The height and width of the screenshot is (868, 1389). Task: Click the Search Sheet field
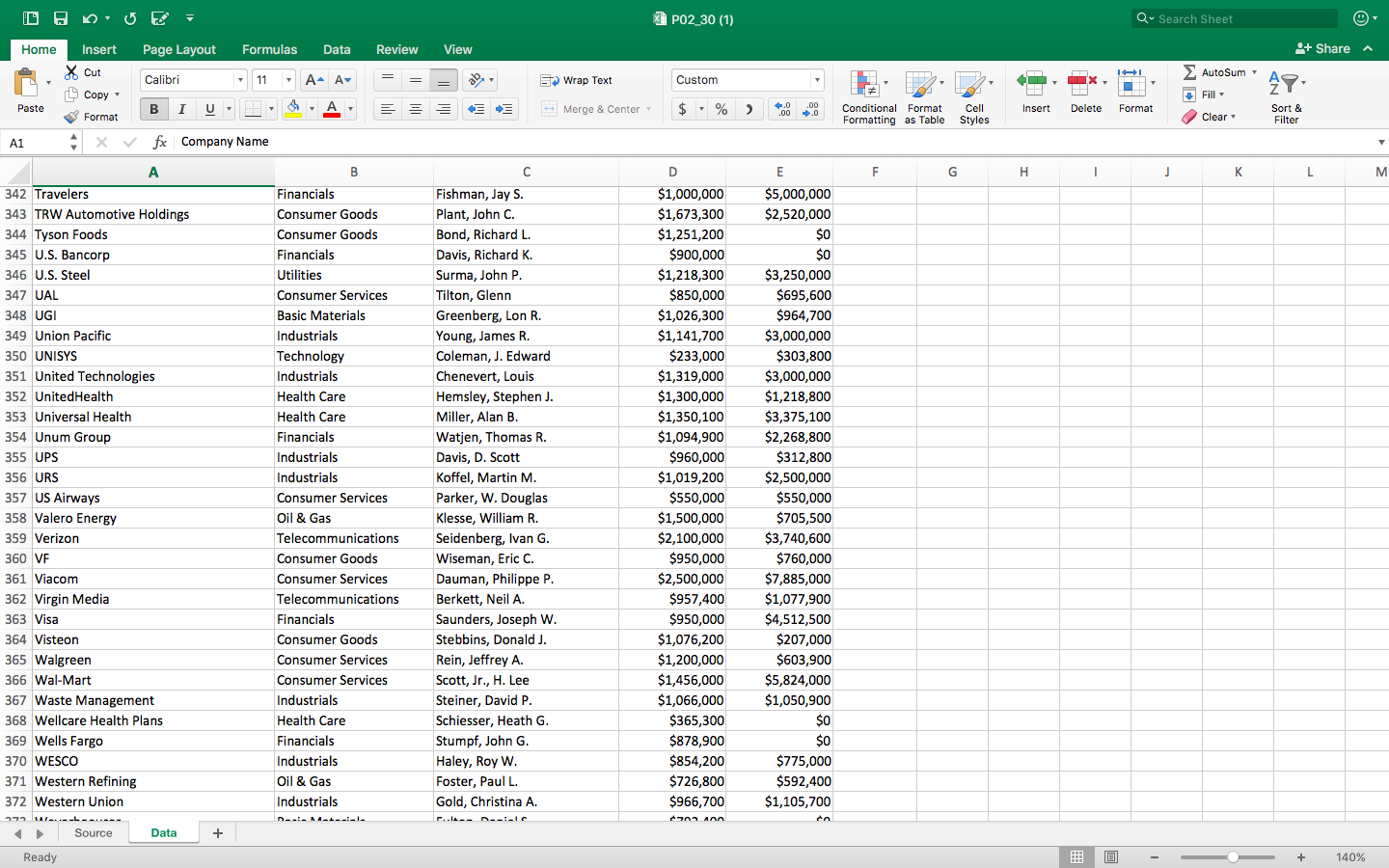point(1235,18)
